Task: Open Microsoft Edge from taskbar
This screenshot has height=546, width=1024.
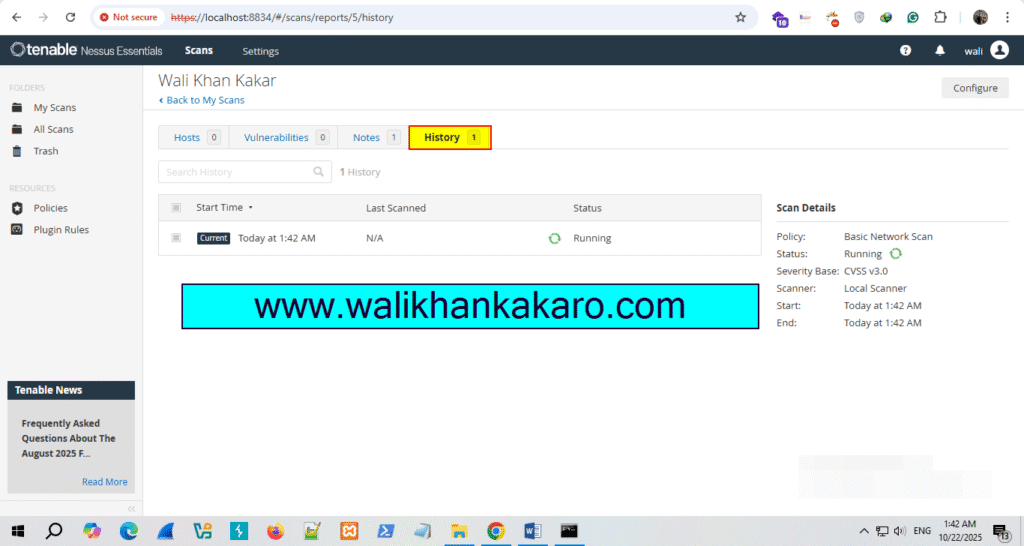Action: pos(129,531)
